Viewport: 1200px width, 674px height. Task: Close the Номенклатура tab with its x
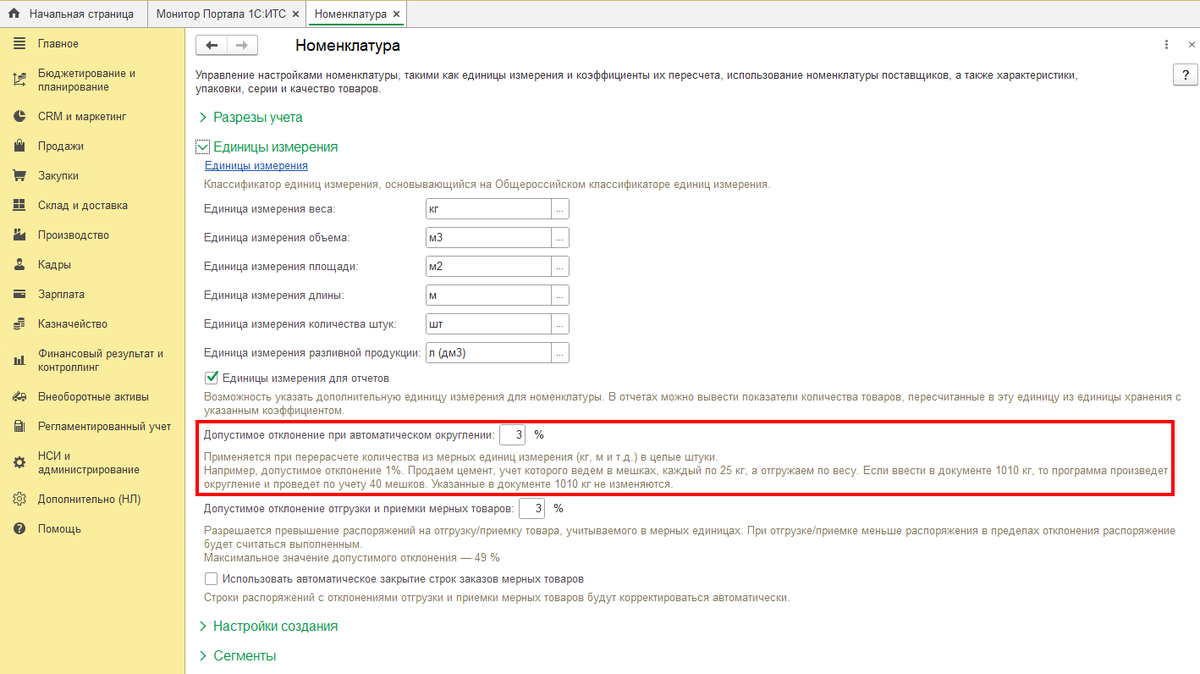point(397,15)
